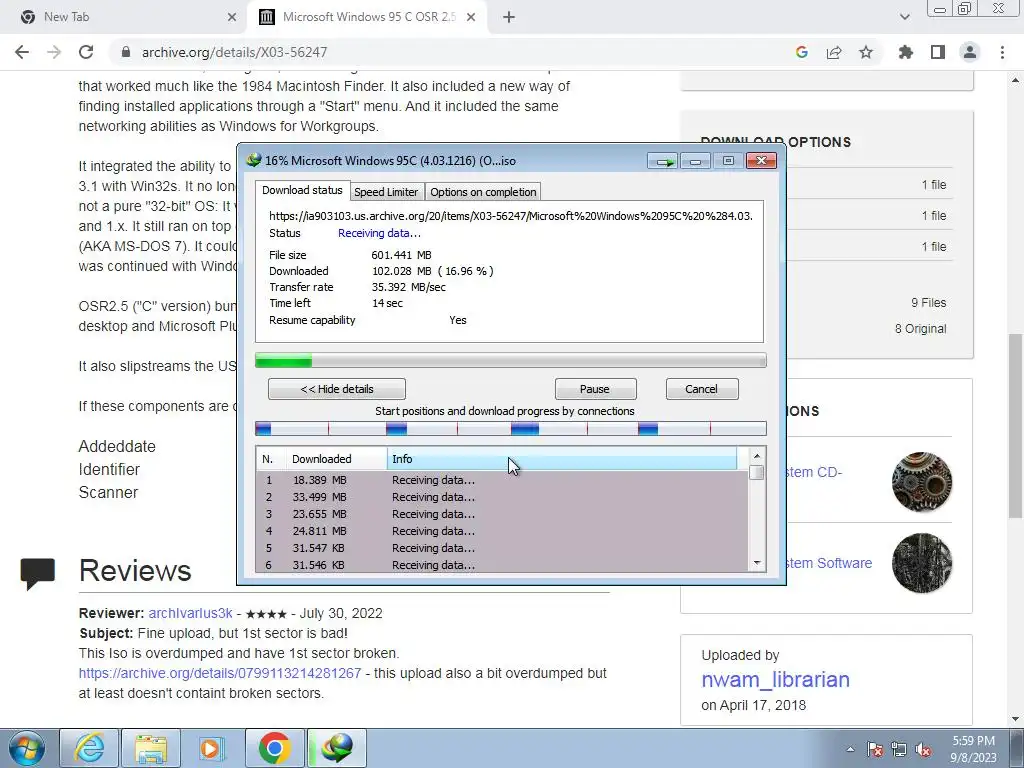Click the Action Center flag tray icon
The image size is (1024, 768).
(874, 749)
